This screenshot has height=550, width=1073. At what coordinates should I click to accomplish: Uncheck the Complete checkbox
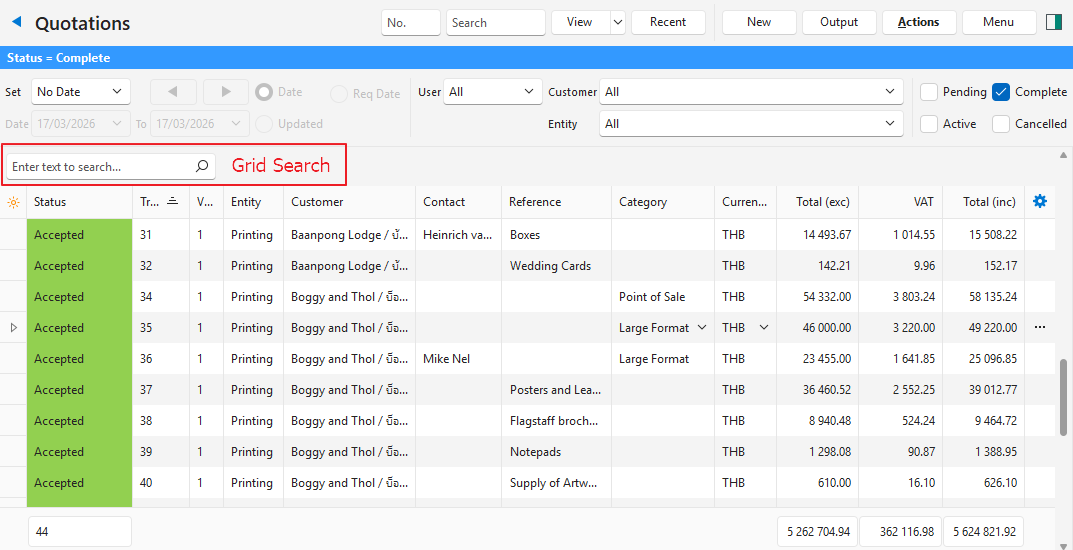point(1001,92)
